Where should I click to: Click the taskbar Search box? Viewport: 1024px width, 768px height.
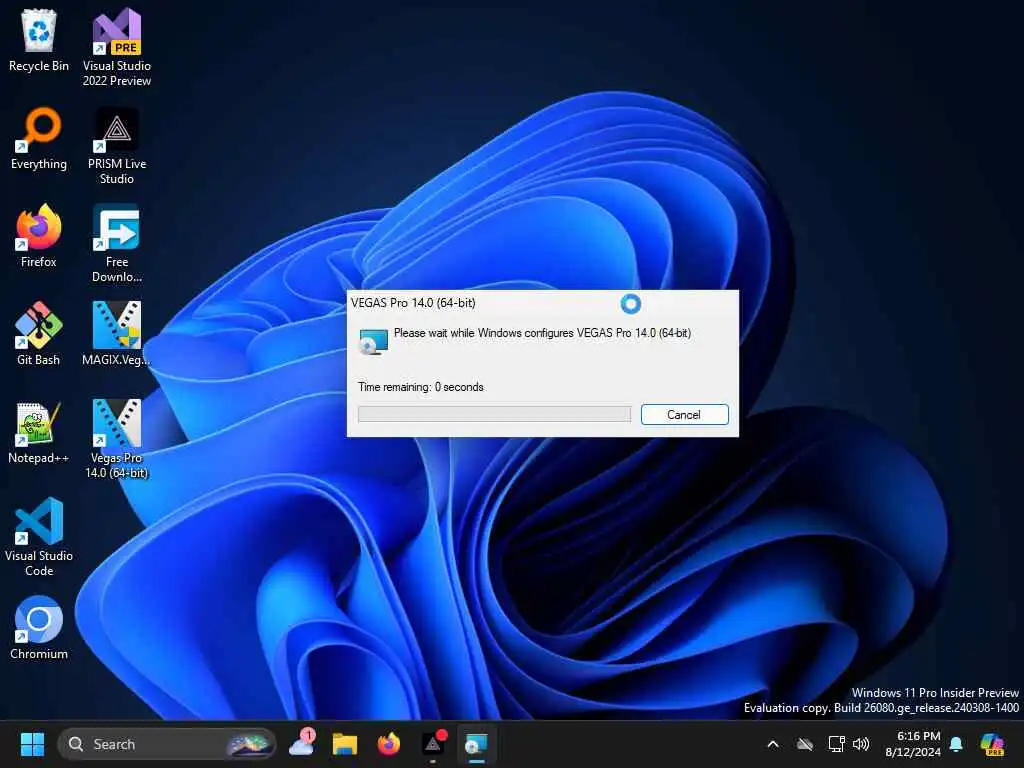pos(167,744)
